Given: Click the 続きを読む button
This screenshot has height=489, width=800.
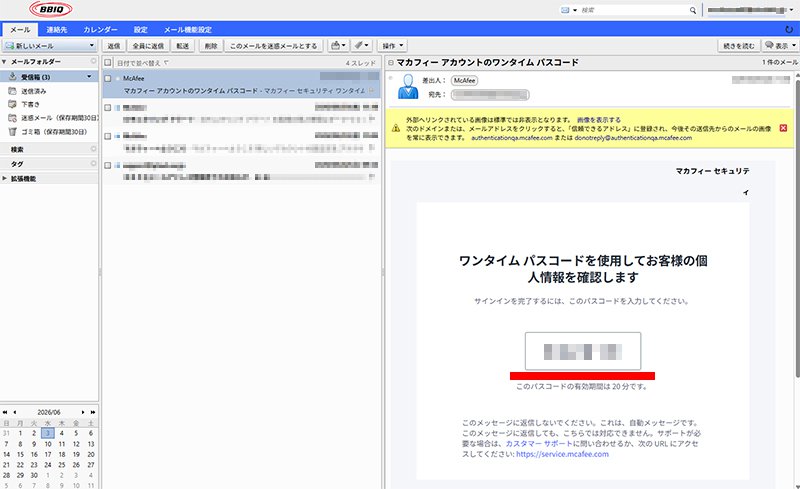Looking at the screenshot, I should [738, 46].
